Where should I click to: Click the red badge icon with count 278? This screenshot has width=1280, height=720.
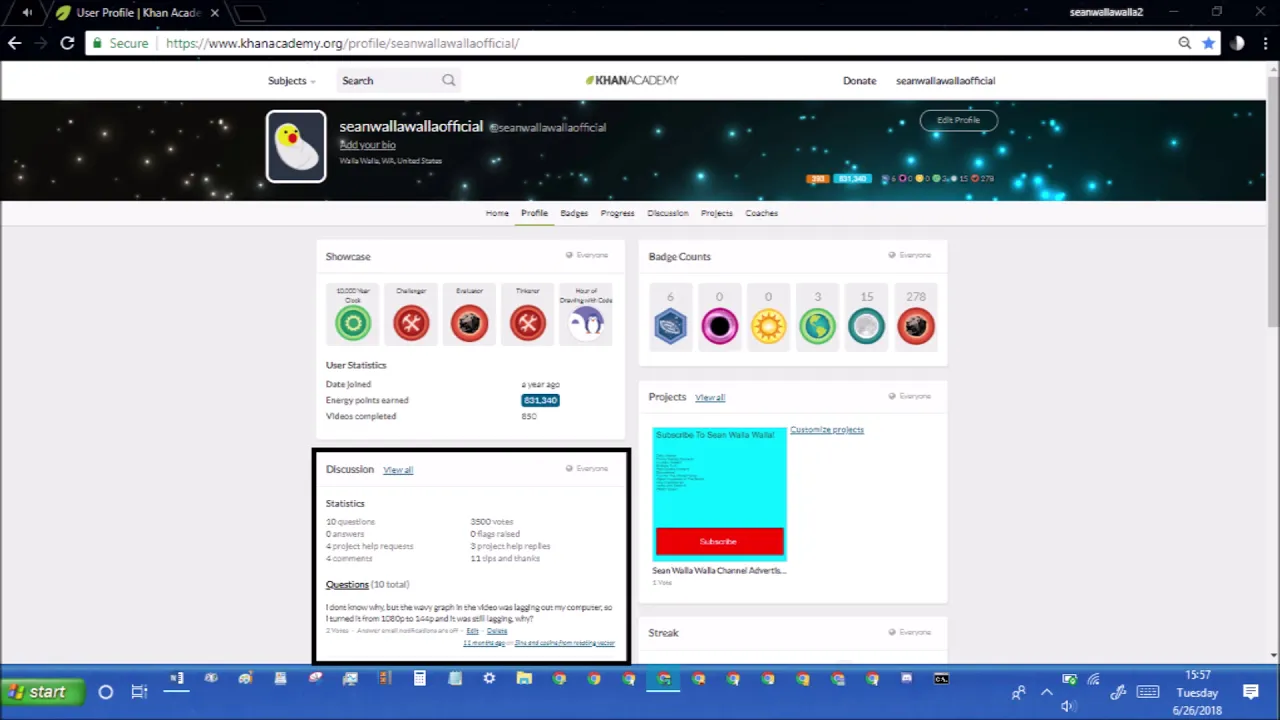[x=916, y=326]
